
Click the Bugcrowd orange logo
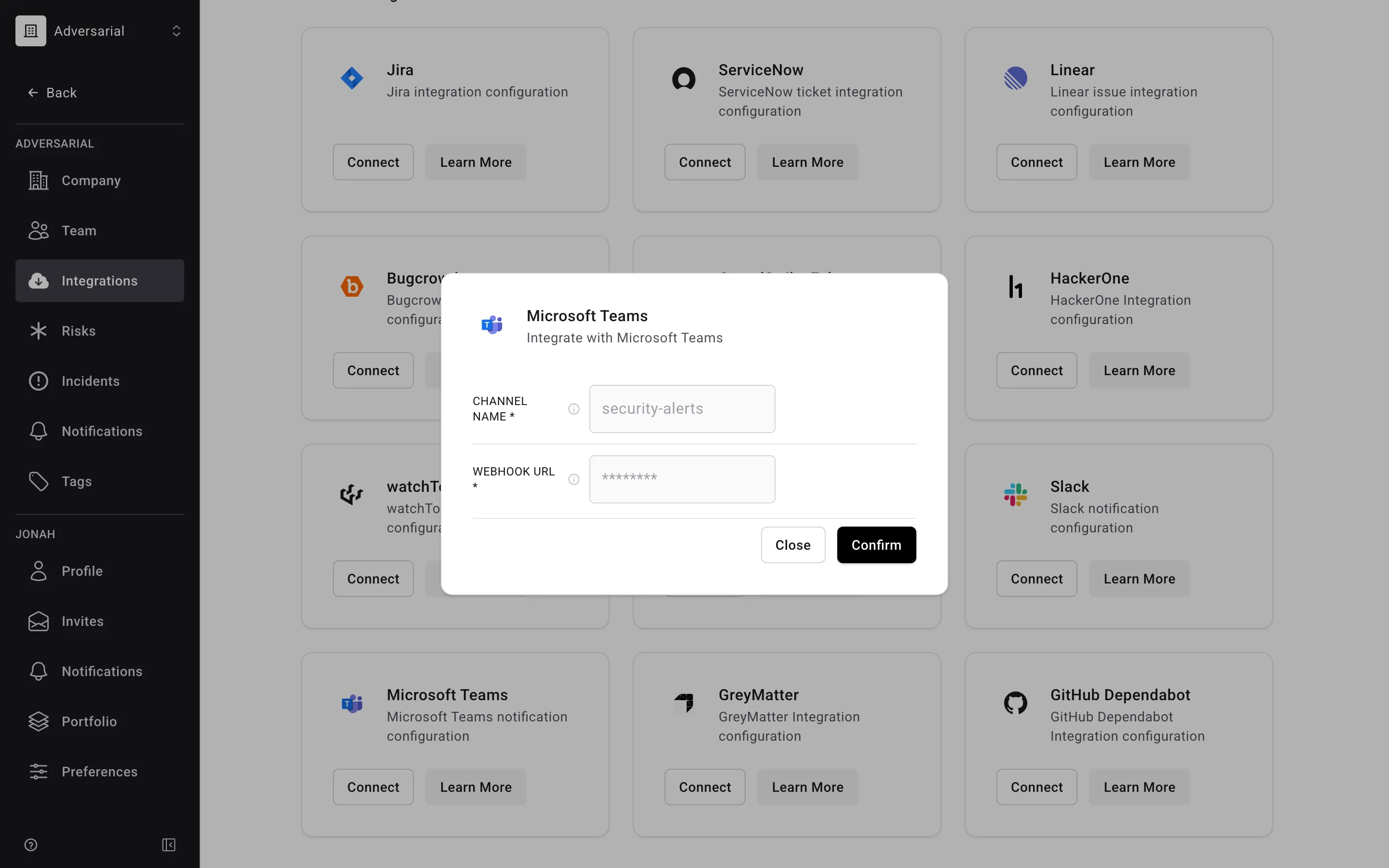[352, 286]
